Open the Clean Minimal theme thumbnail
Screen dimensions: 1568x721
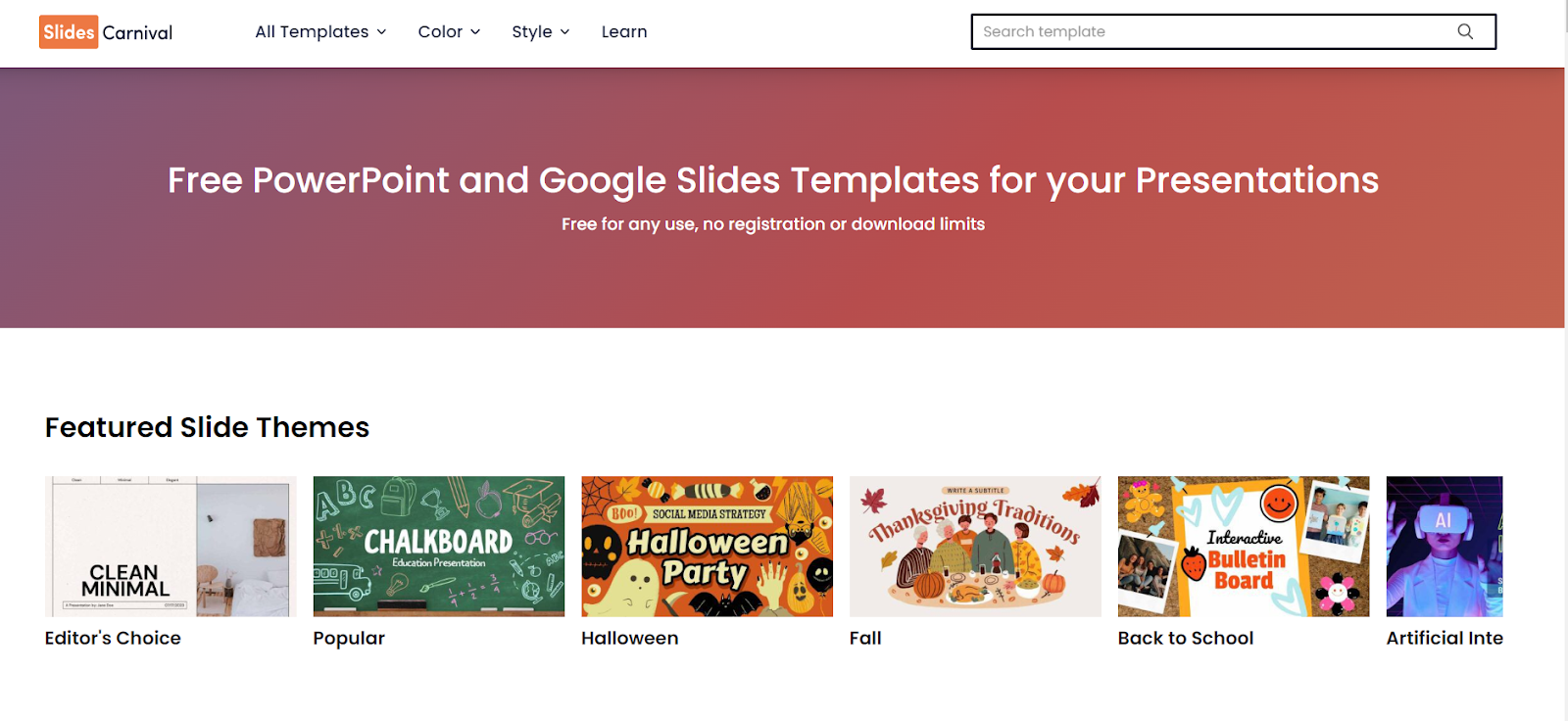171,547
